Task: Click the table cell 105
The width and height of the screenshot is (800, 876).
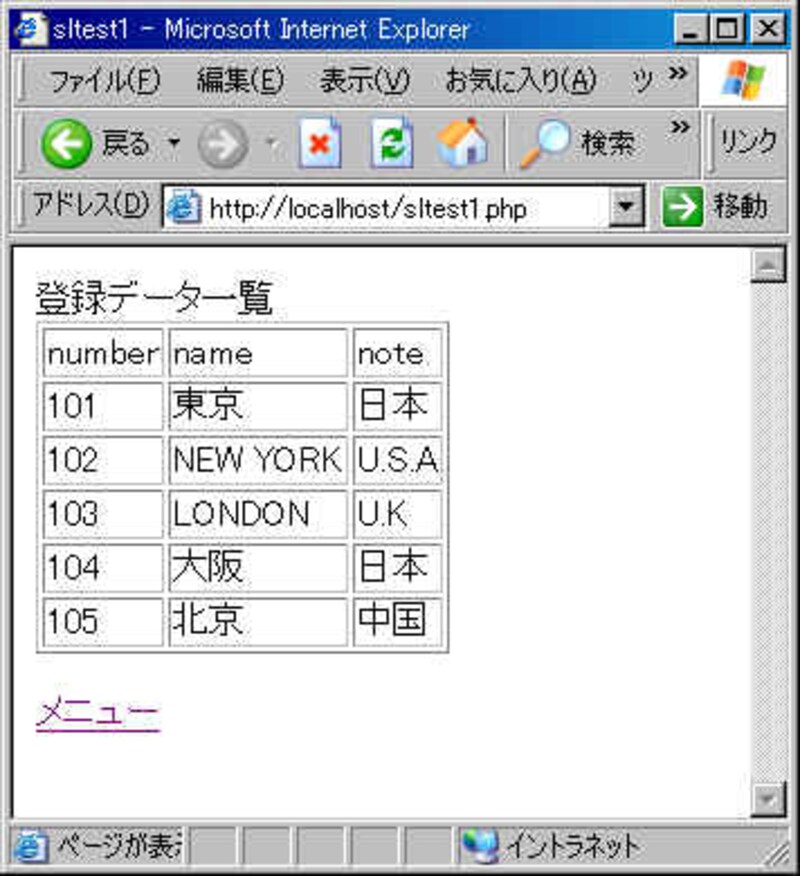Action: pyautogui.click(x=103, y=621)
